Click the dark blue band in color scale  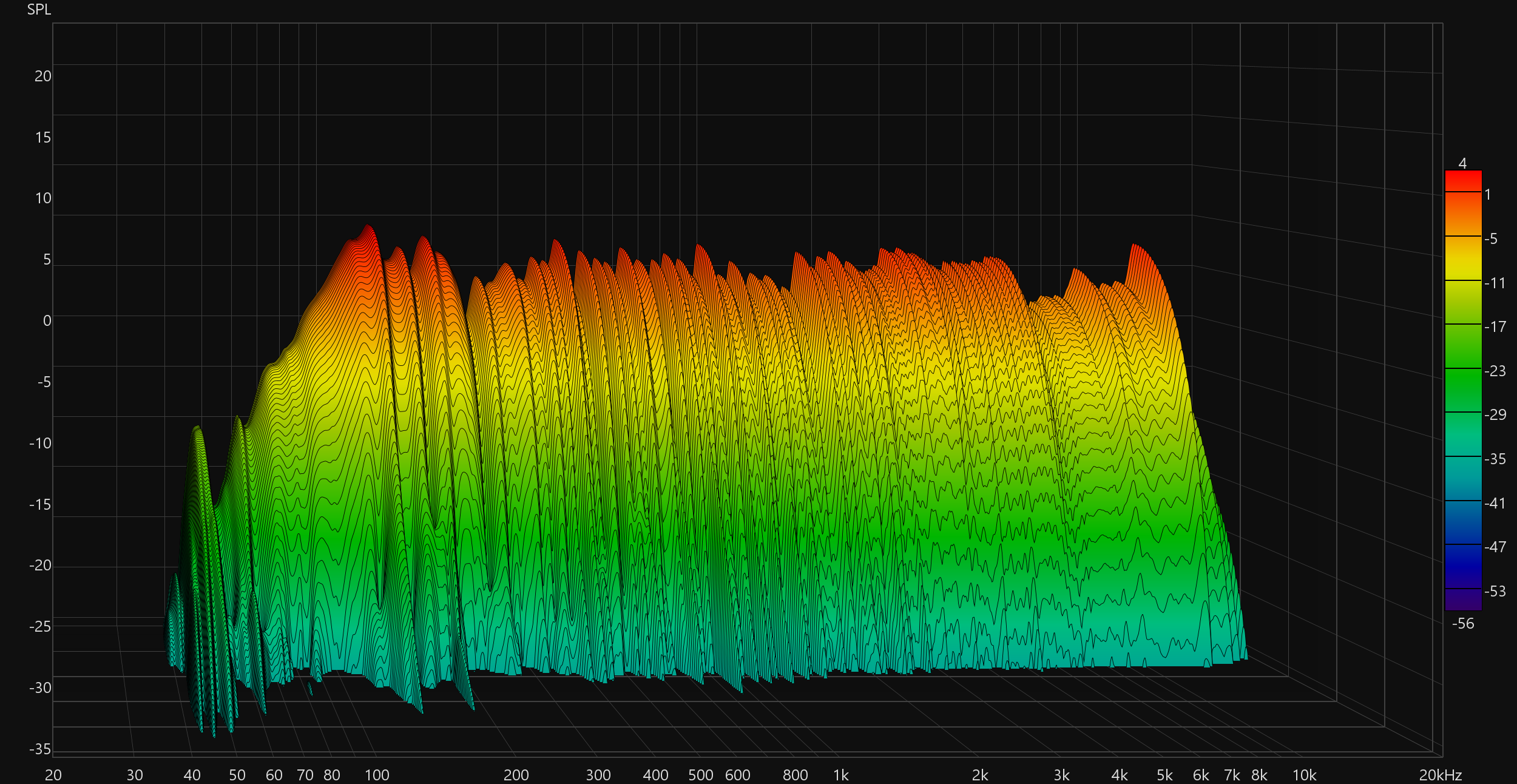pos(1463,566)
